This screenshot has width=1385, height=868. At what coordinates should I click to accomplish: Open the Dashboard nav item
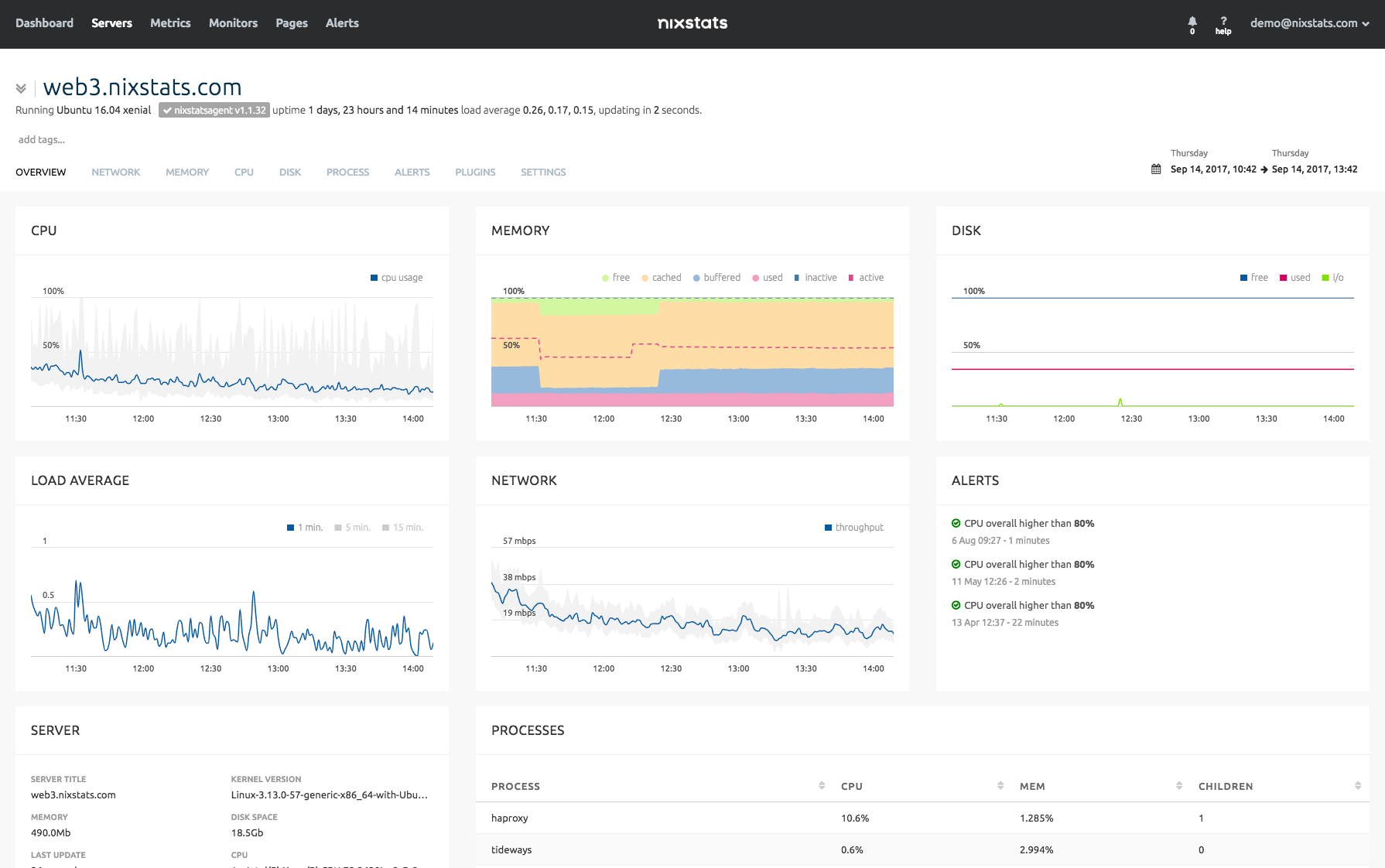click(x=45, y=23)
